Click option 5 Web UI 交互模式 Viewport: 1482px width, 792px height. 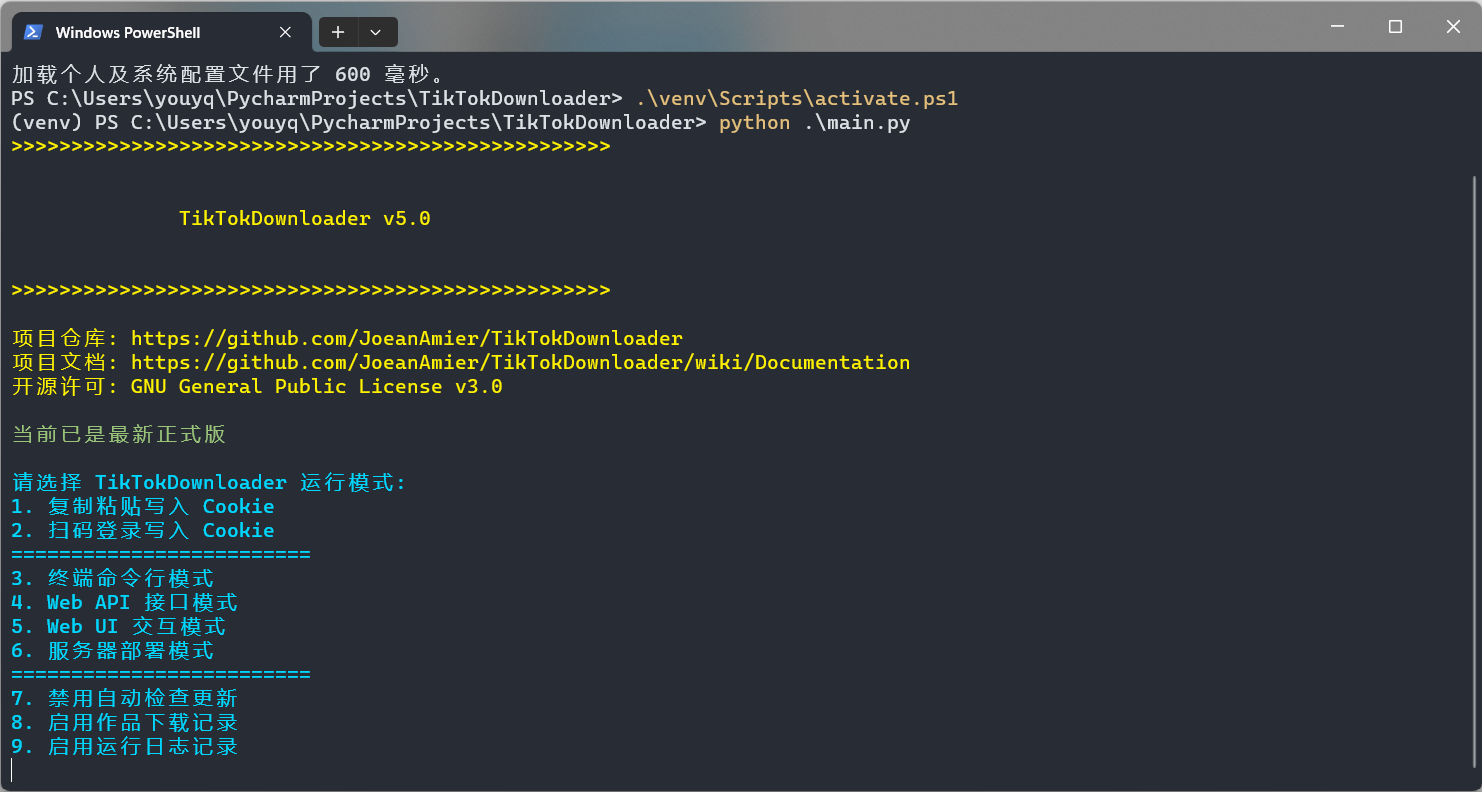point(119,626)
